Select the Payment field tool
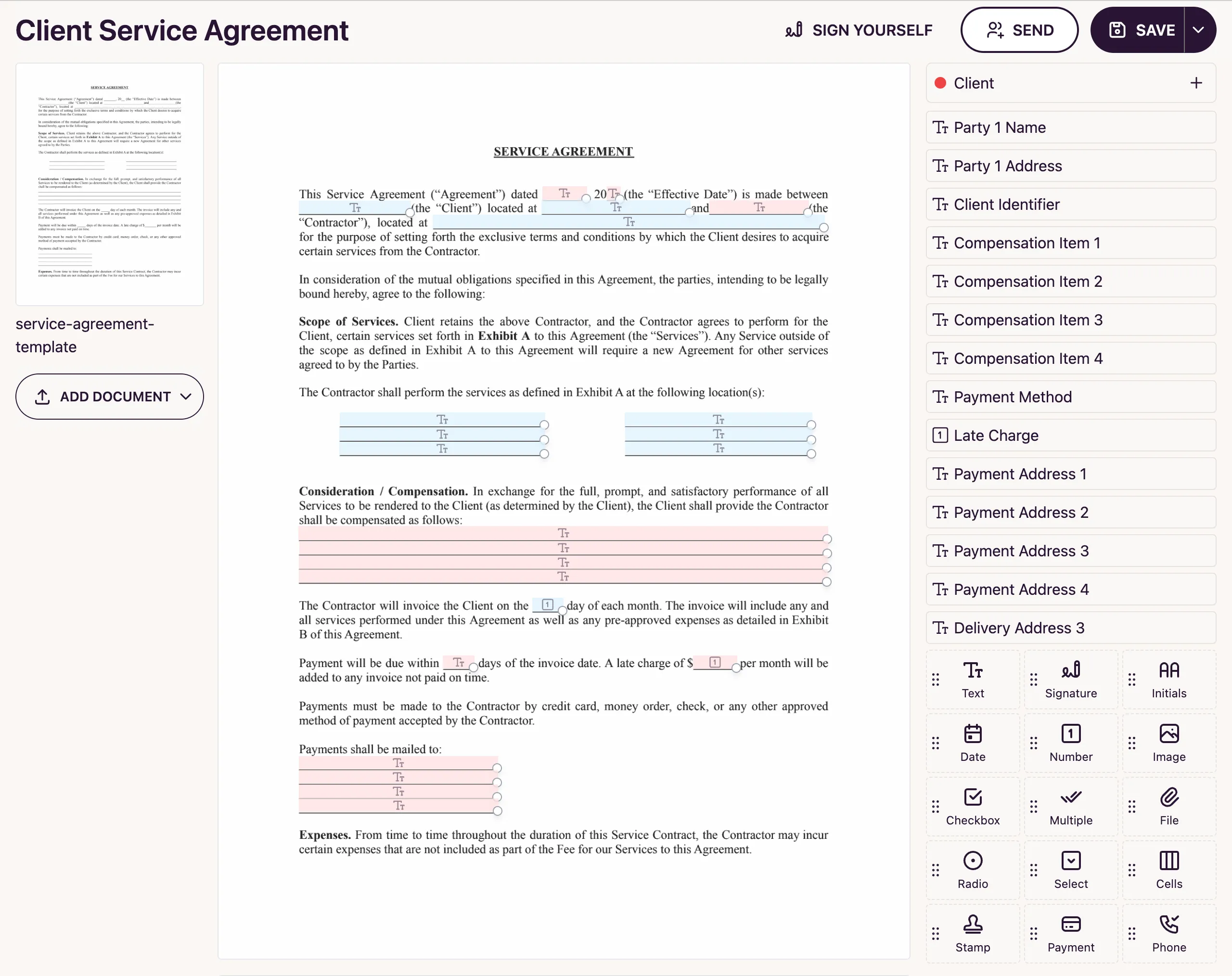This screenshot has width=1232, height=976. click(x=1071, y=934)
